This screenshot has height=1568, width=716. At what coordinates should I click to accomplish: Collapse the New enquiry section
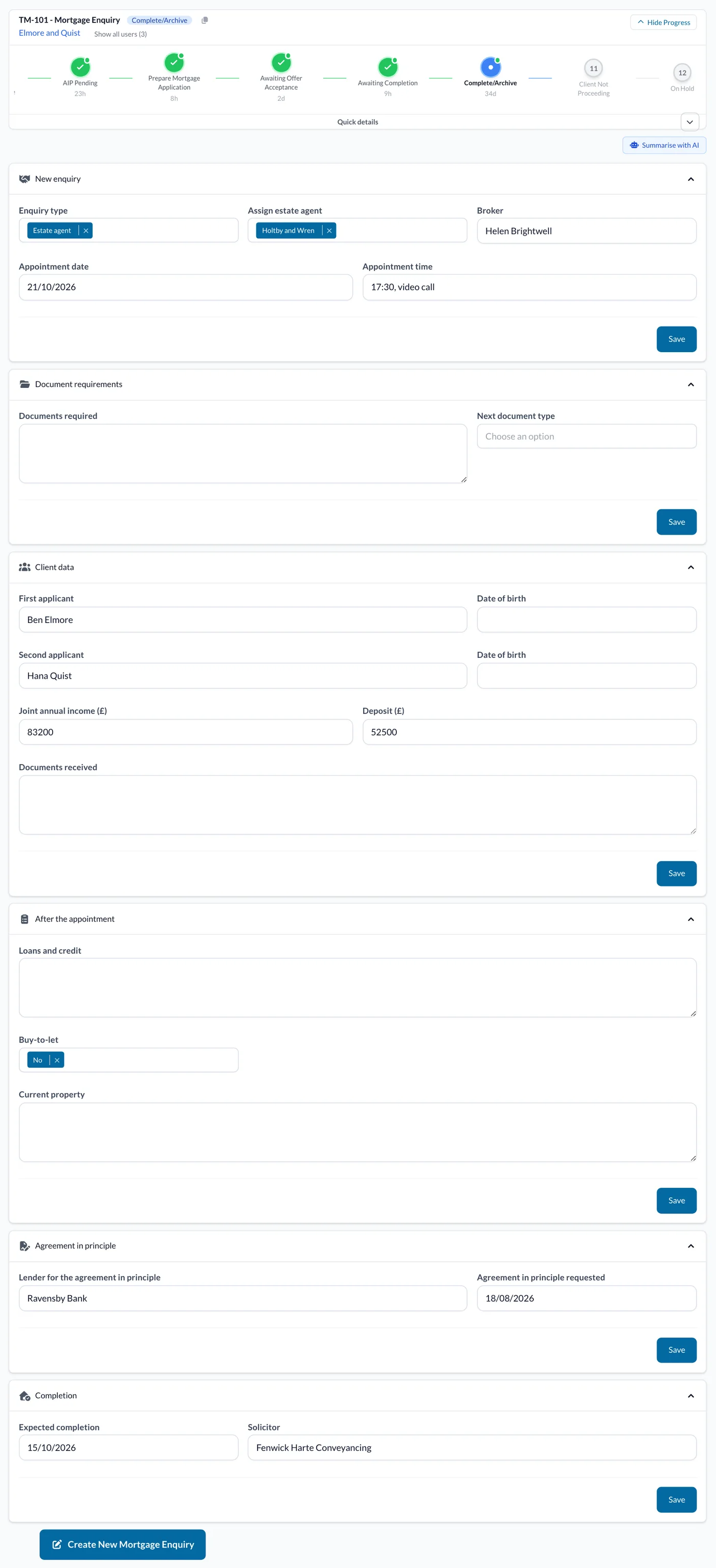coord(691,179)
